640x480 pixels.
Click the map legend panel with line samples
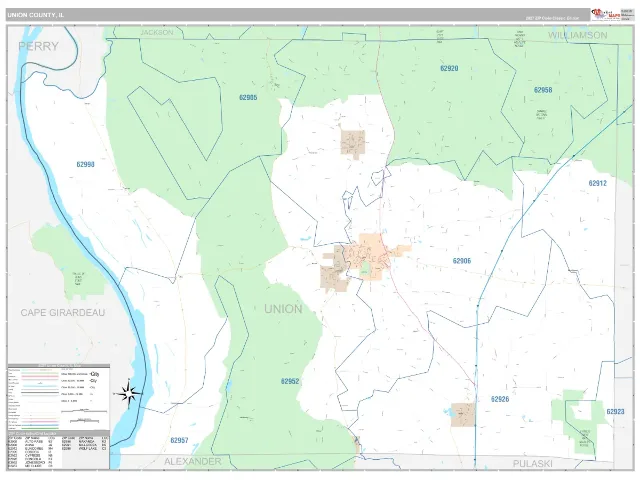(58, 396)
